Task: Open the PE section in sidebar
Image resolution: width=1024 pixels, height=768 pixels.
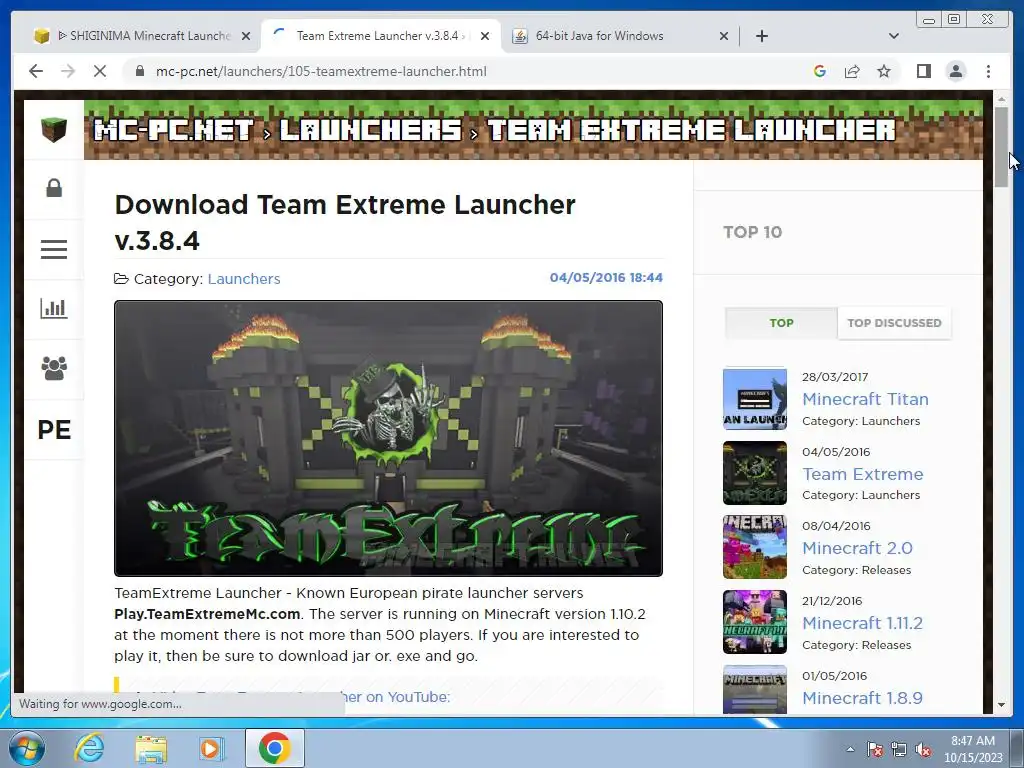Action: coord(54,430)
